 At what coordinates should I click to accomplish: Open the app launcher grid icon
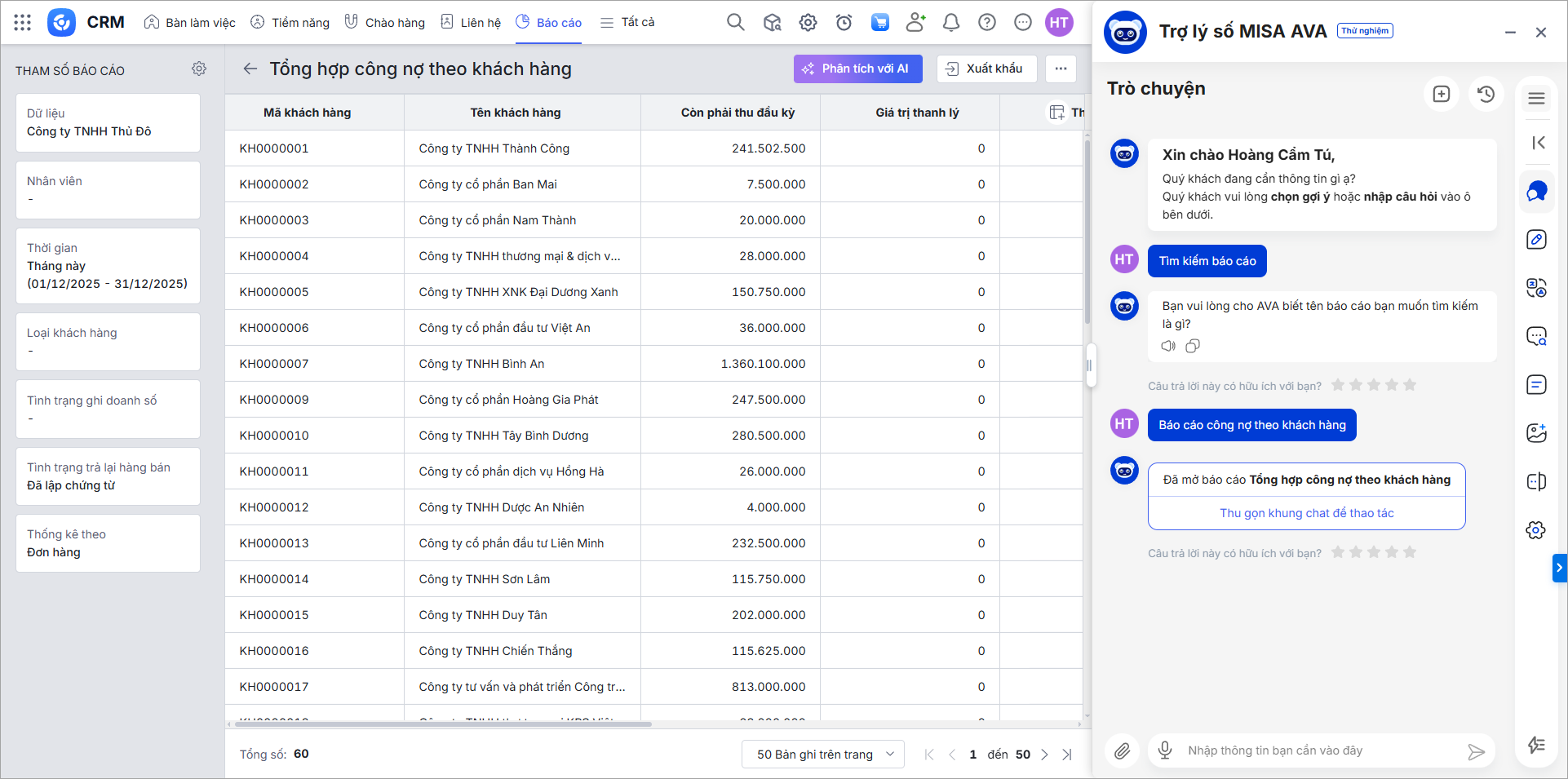click(x=23, y=23)
